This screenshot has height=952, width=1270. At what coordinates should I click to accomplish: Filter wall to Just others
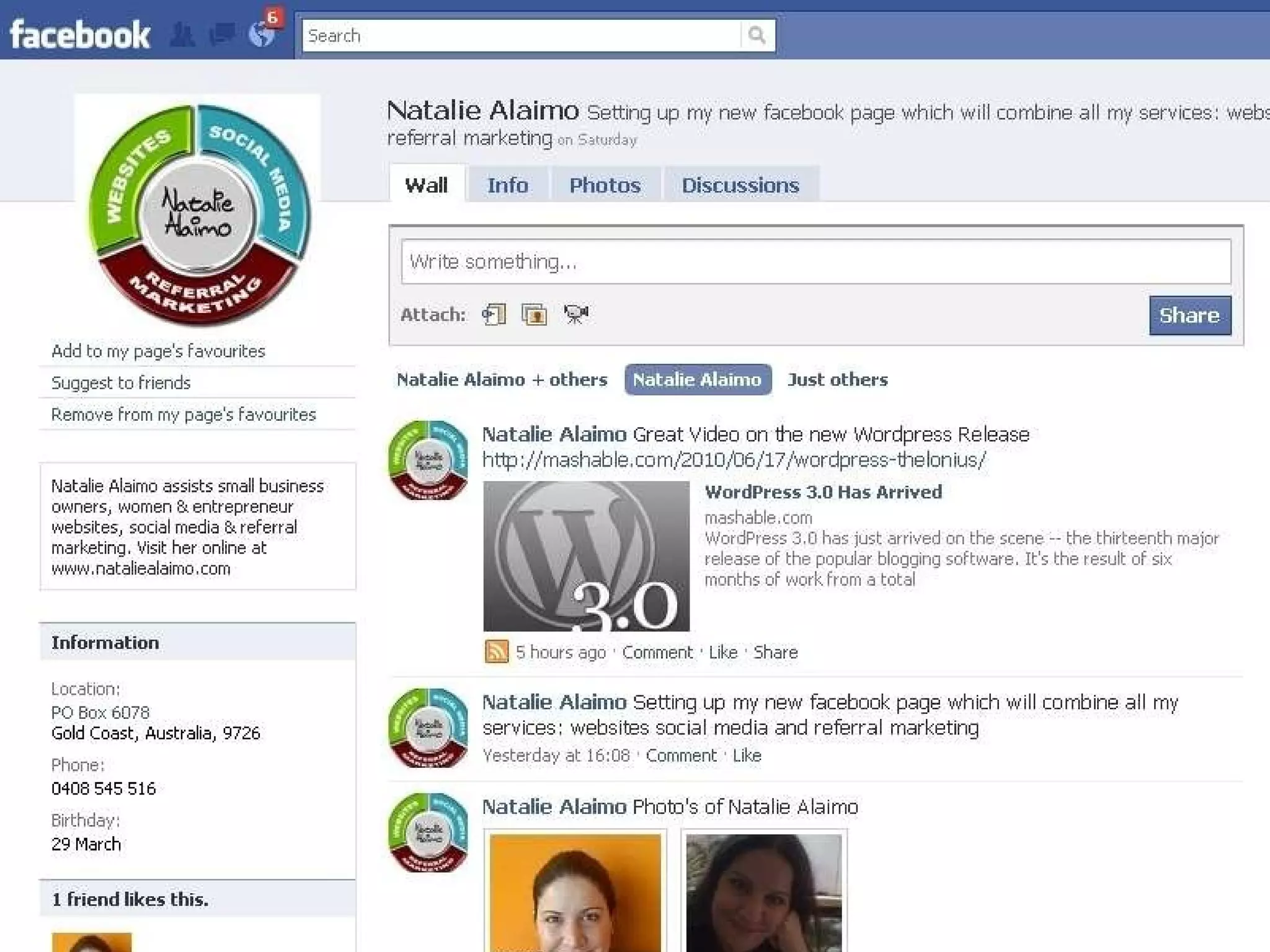pos(838,379)
